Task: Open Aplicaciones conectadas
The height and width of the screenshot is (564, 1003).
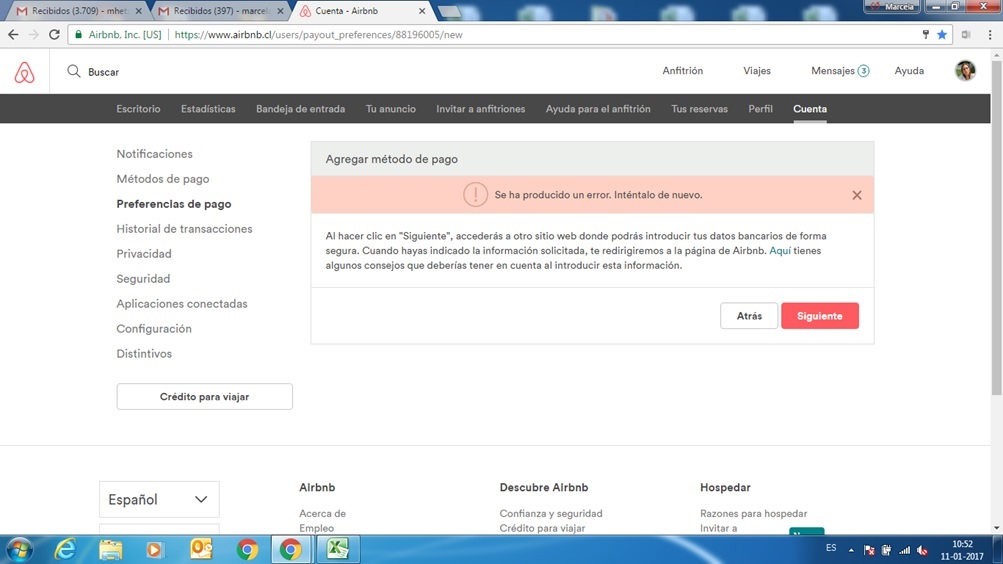Action: [182, 304]
